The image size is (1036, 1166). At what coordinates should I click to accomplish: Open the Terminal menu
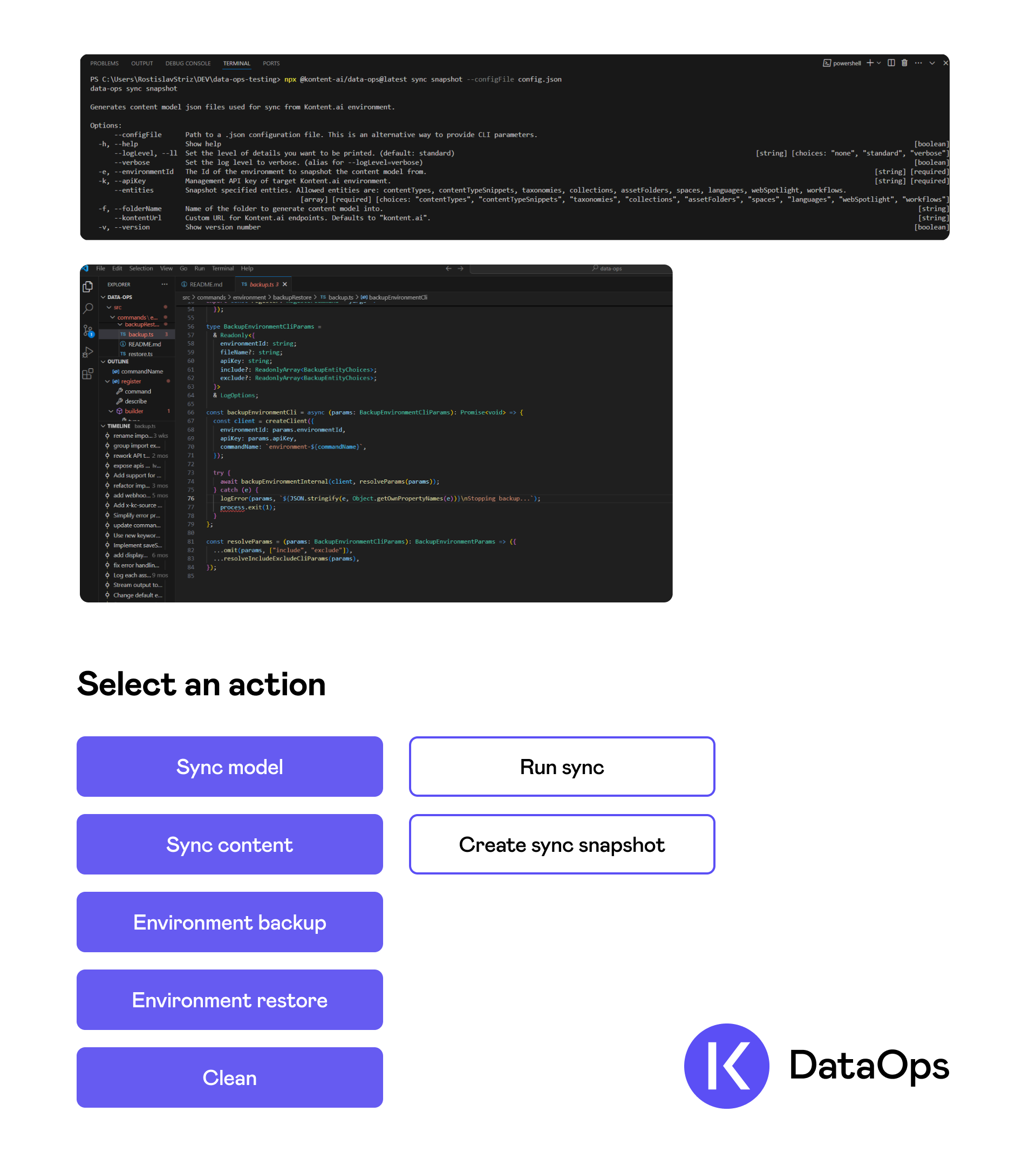223,268
